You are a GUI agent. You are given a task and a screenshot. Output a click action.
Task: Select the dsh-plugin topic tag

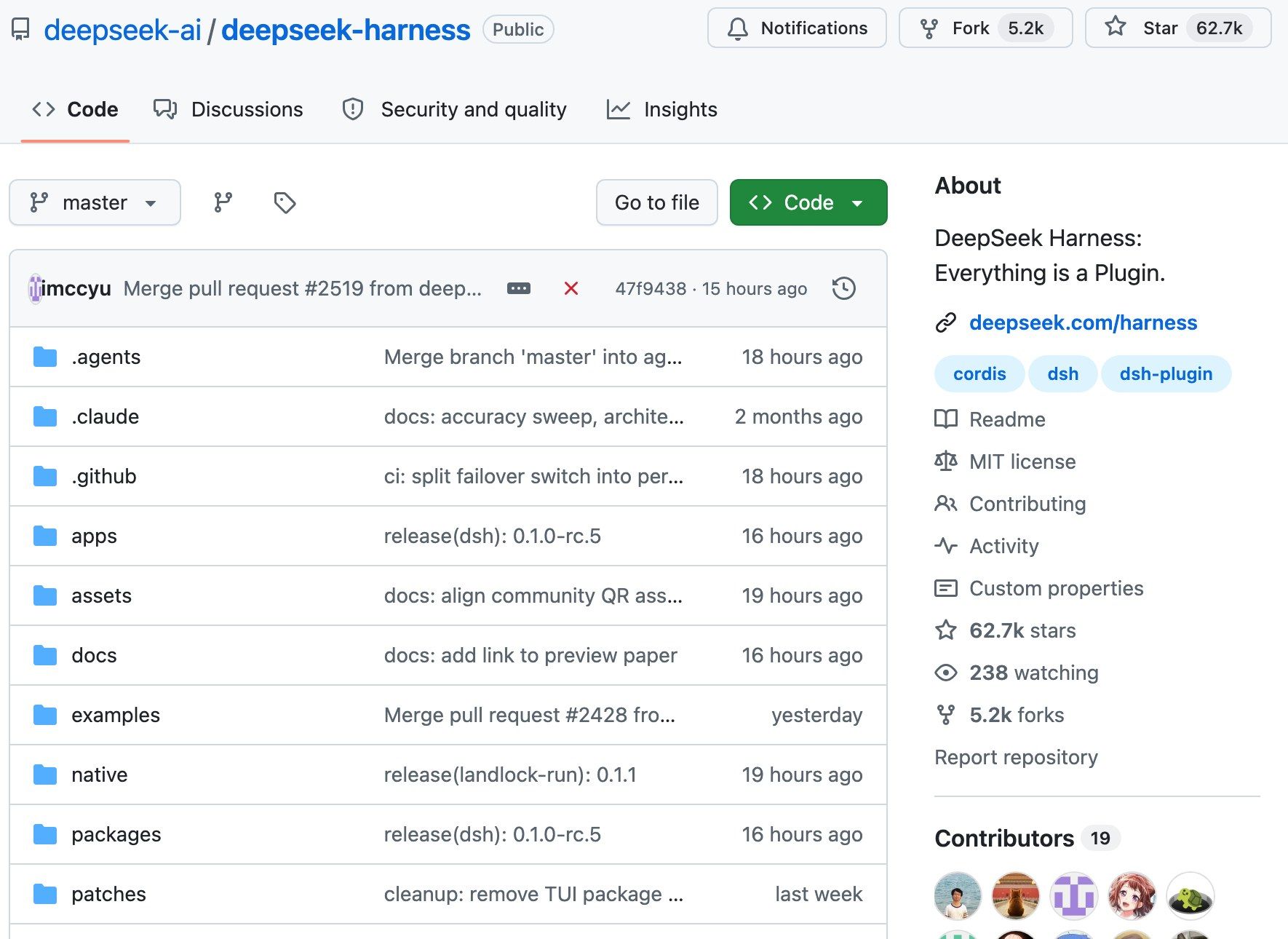(x=1166, y=373)
